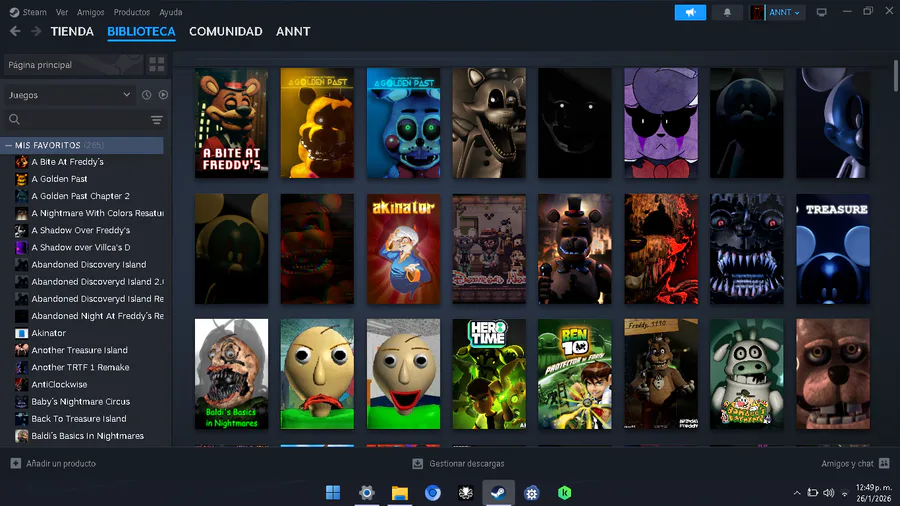The image size is (900, 506).
Task: Go to the TIENDA tab
Action: click(72, 32)
